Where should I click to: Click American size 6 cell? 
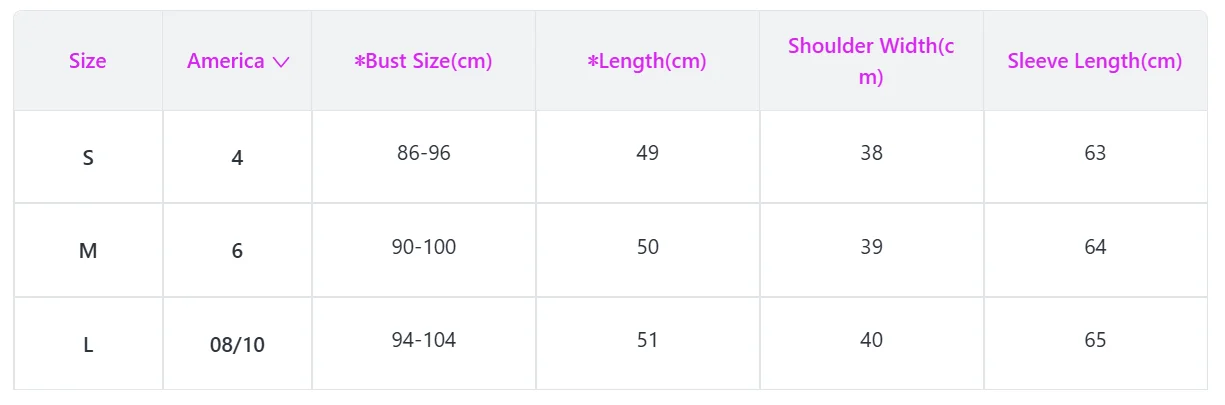pyautogui.click(x=237, y=251)
